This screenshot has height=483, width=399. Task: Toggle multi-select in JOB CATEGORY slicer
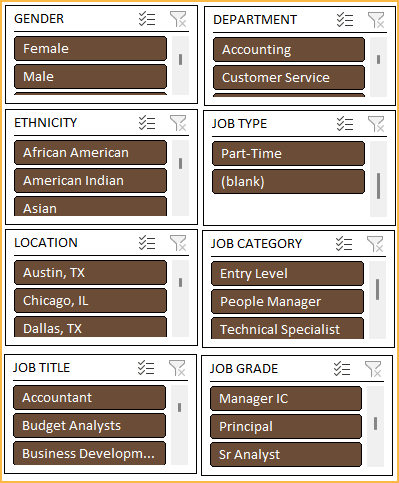[344, 244]
